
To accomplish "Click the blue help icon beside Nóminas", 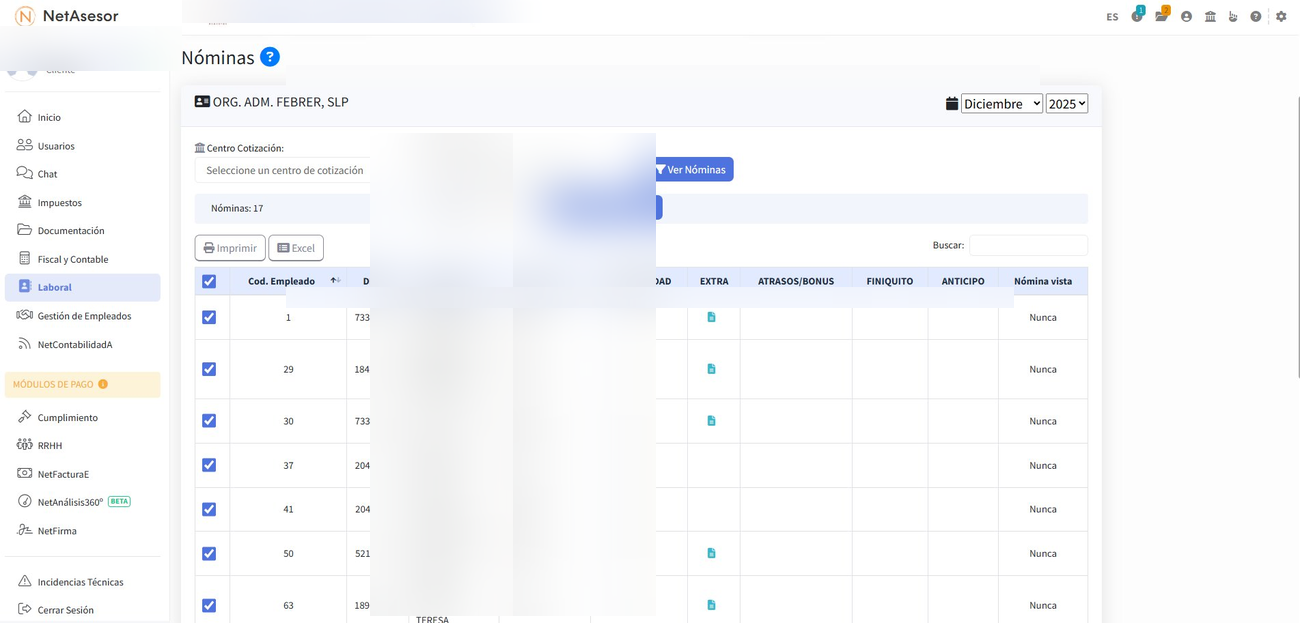I will click(270, 57).
